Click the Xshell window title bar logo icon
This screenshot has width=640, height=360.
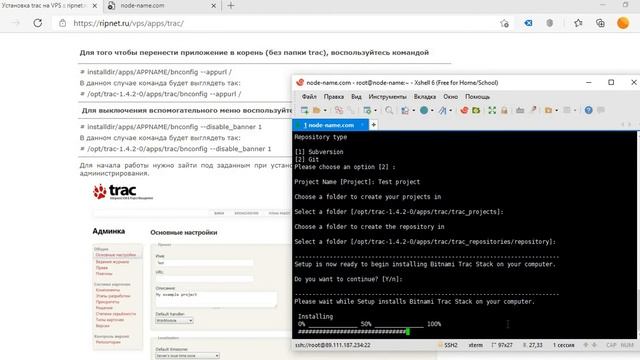point(300,82)
